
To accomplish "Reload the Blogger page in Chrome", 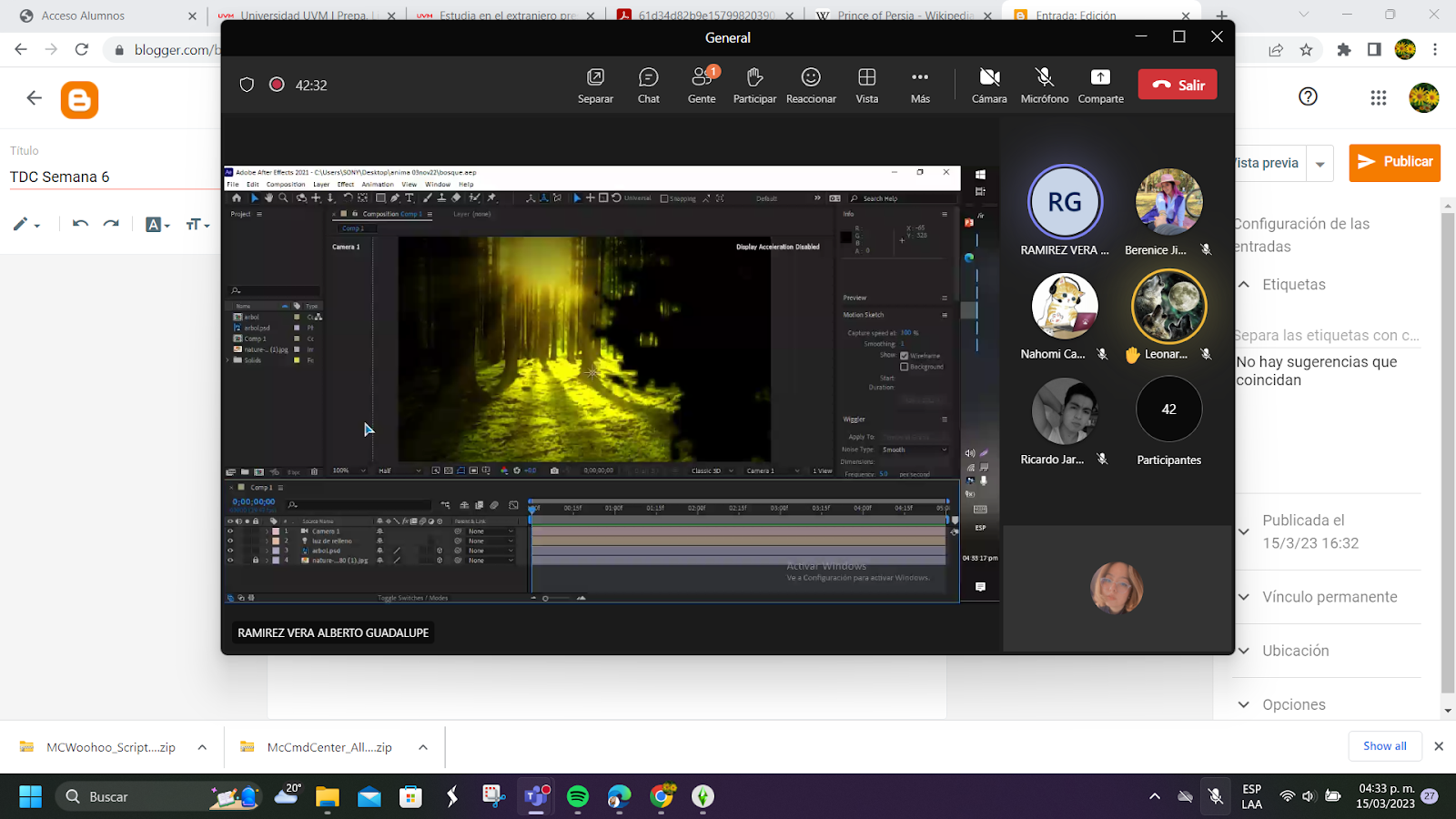I will point(82,50).
